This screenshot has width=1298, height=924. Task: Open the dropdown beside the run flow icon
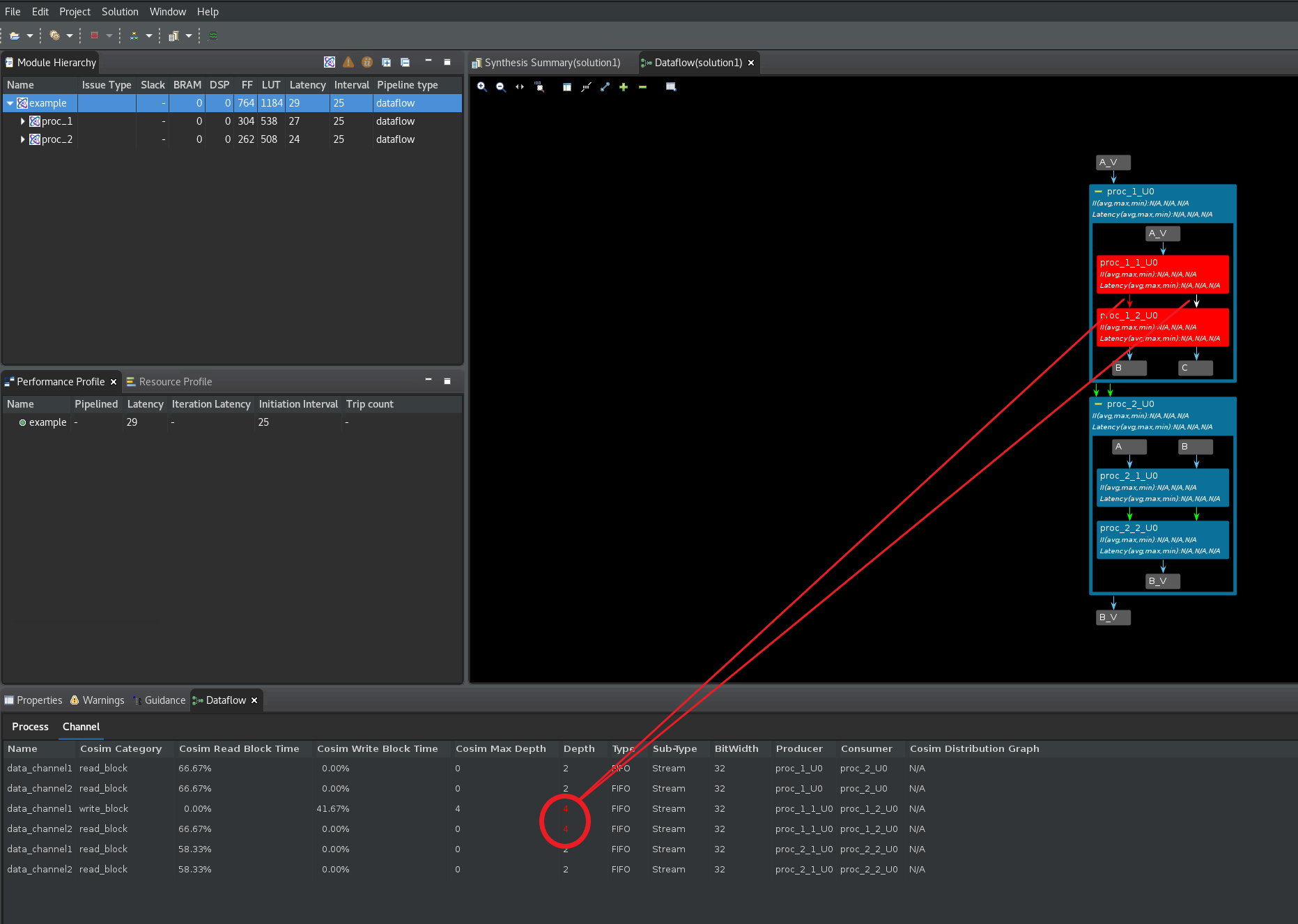149,36
